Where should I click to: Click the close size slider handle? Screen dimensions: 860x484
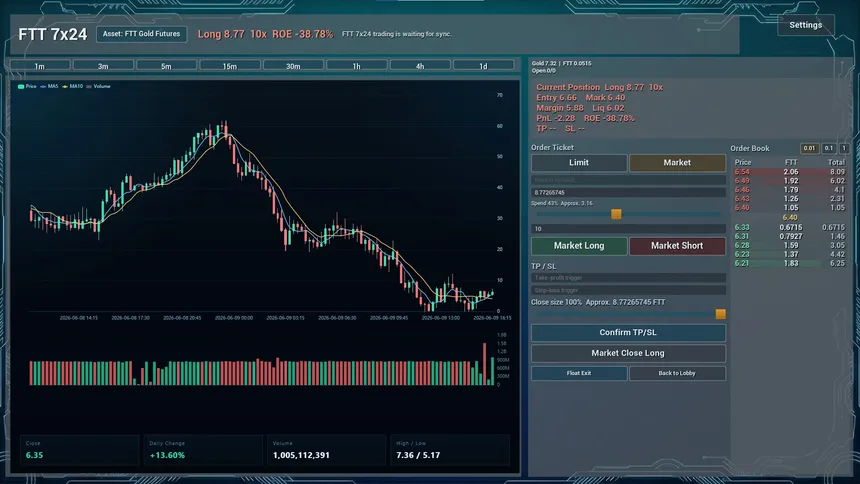[720, 314]
